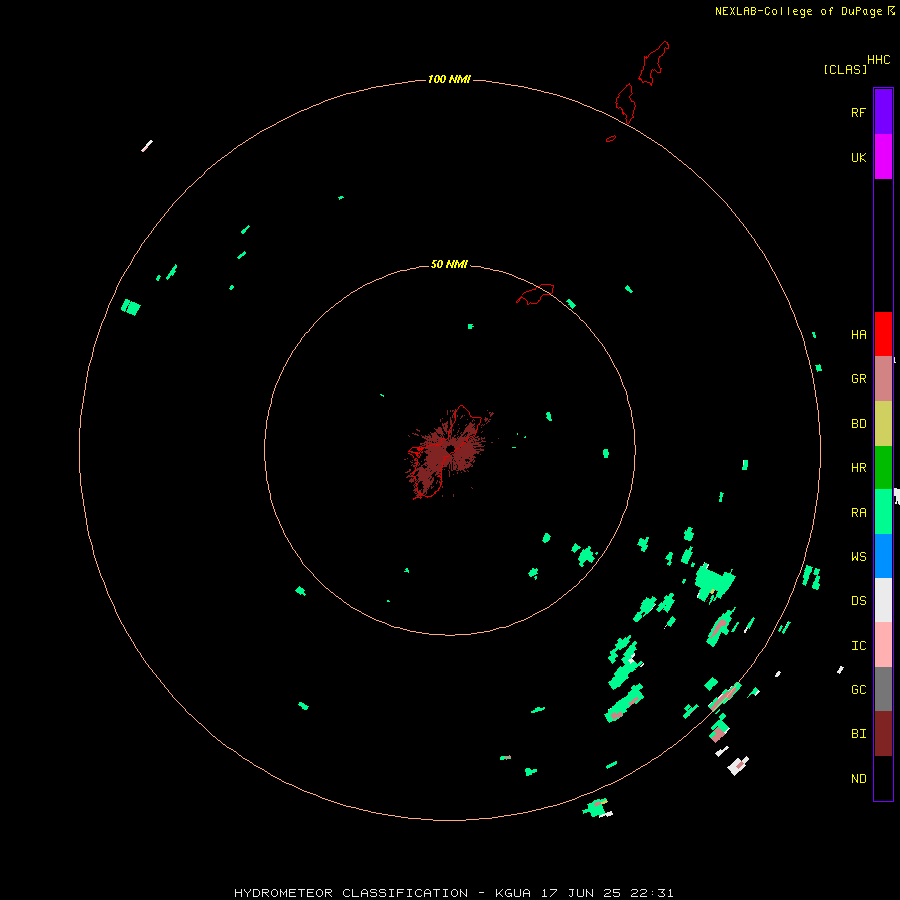Click the NEXLAB-College of DuPage credit

coord(798,11)
